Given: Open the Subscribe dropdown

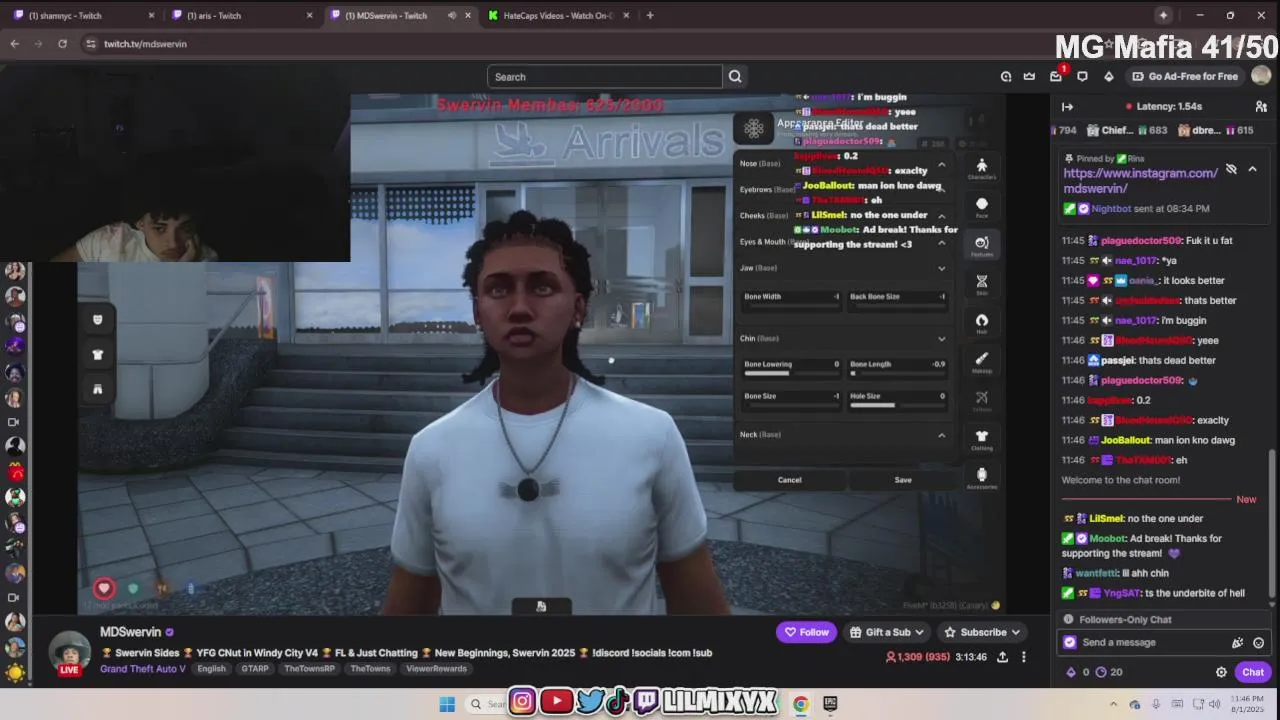Looking at the screenshot, I should click(983, 632).
